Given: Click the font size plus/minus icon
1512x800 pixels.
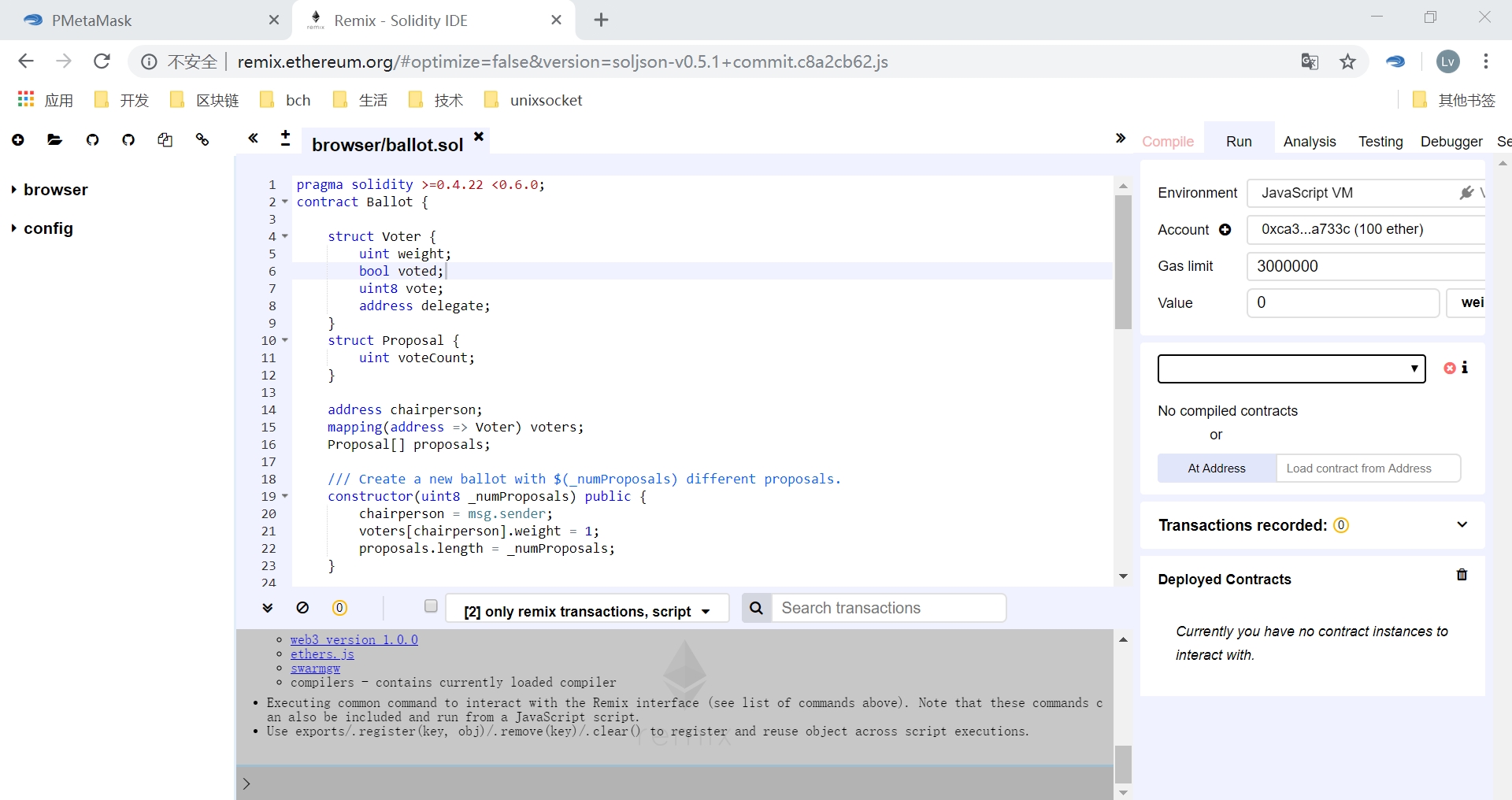Looking at the screenshot, I should 285,139.
